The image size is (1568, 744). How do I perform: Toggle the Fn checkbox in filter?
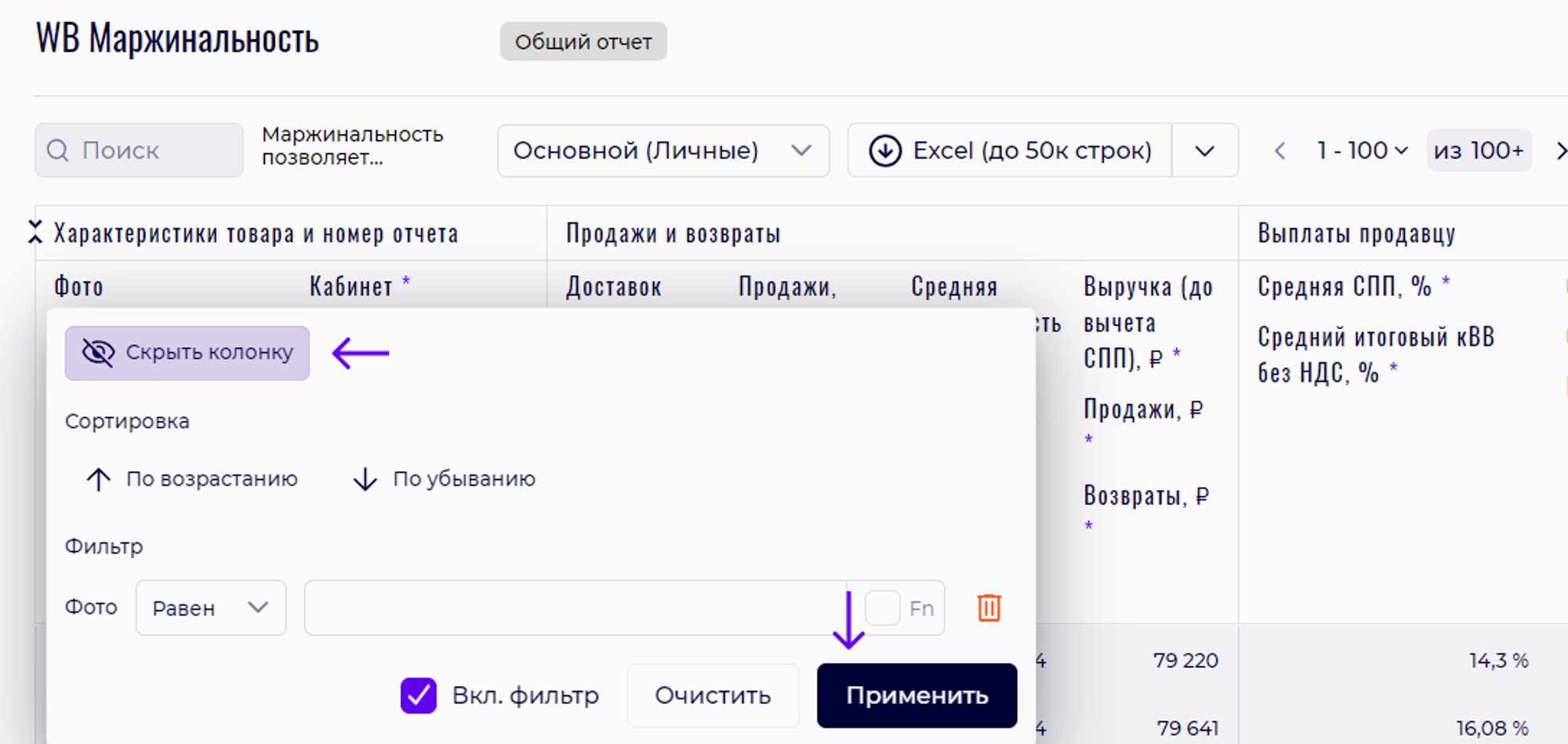click(x=883, y=608)
